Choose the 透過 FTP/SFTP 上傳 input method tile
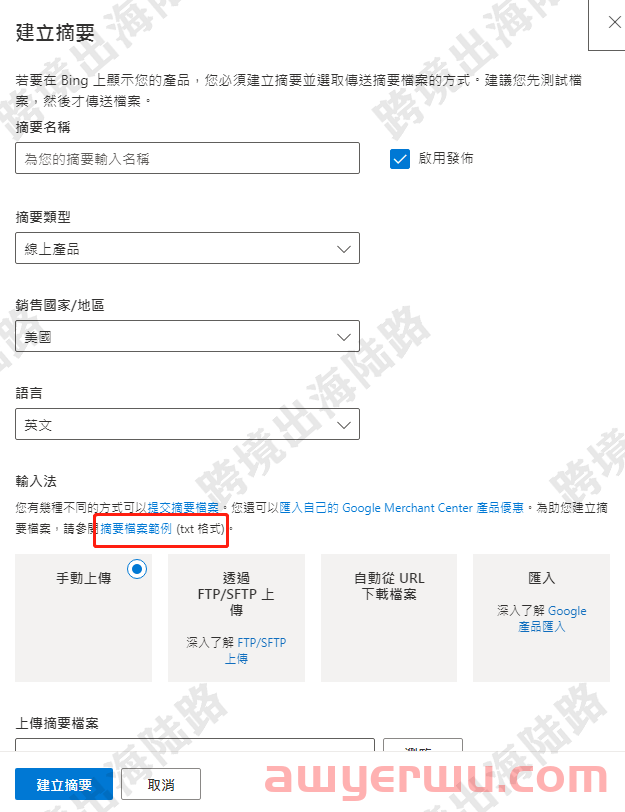Viewport: 625px width, 812px height. pos(236,618)
